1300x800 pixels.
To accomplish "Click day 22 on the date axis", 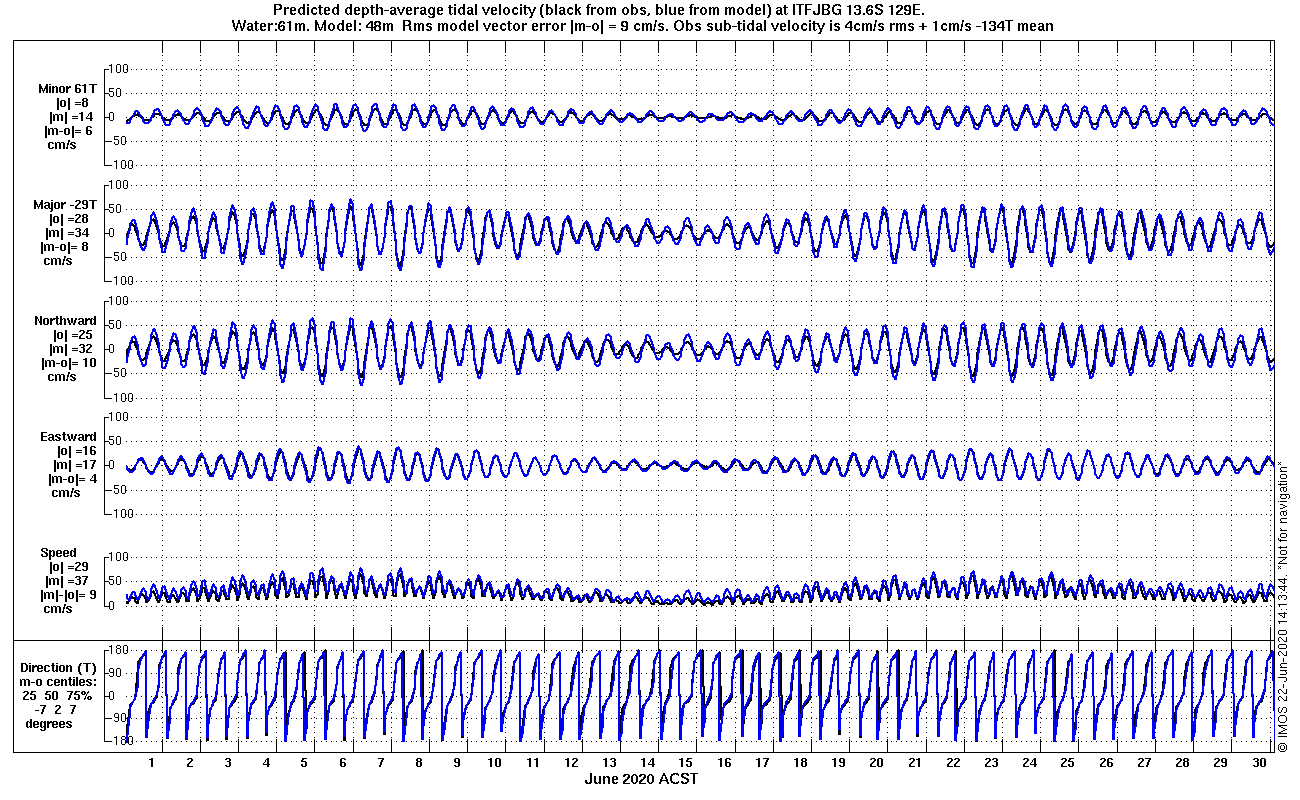I will click(x=954, y=763).
